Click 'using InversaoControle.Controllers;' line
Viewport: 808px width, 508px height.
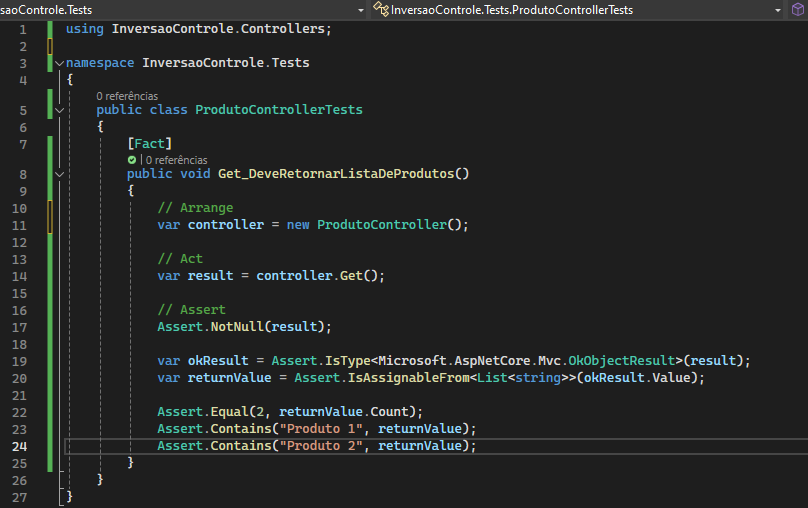[x=198, y=29]
